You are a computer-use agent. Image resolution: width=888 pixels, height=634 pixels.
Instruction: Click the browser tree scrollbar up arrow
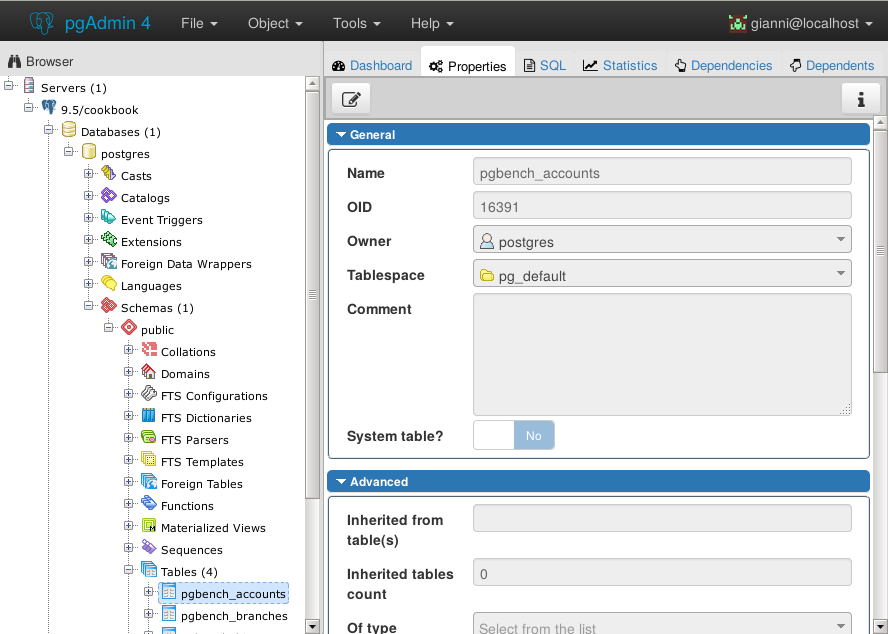[x=312, y=83]
